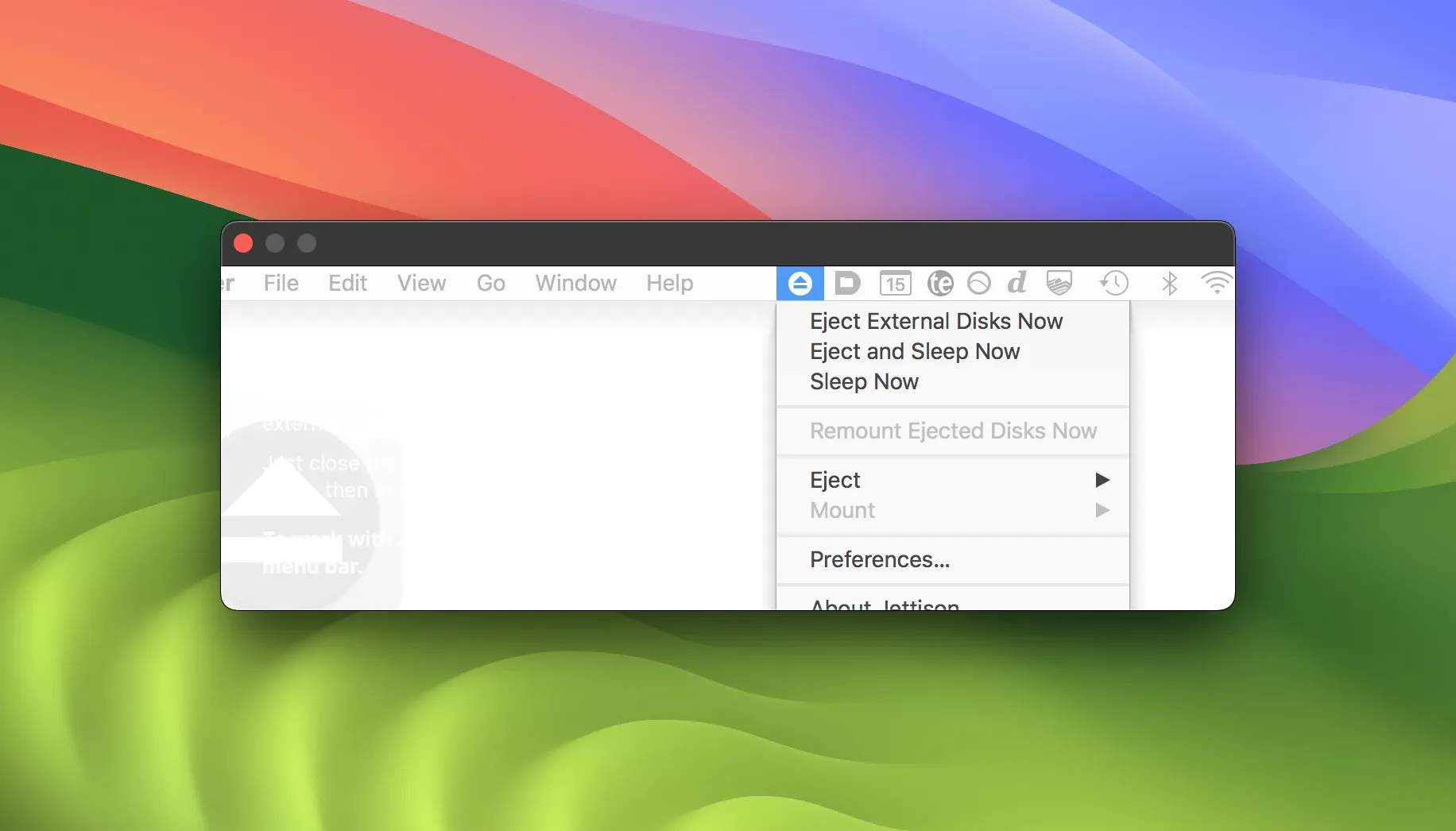Expand the Mount submenu arrow

point(1102,510)
